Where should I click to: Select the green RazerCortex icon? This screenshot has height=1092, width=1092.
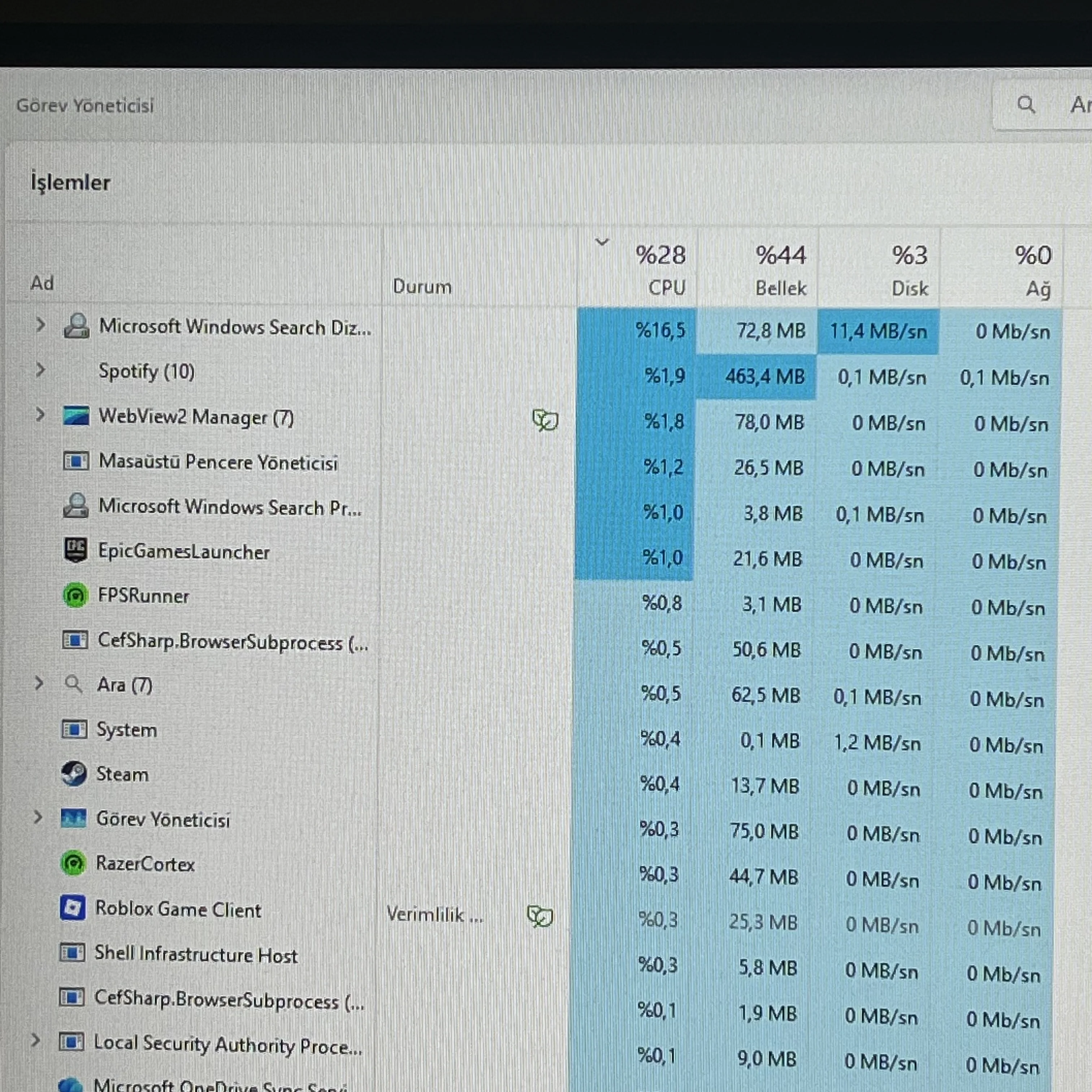pyautogui.click(x=73, y=863)
